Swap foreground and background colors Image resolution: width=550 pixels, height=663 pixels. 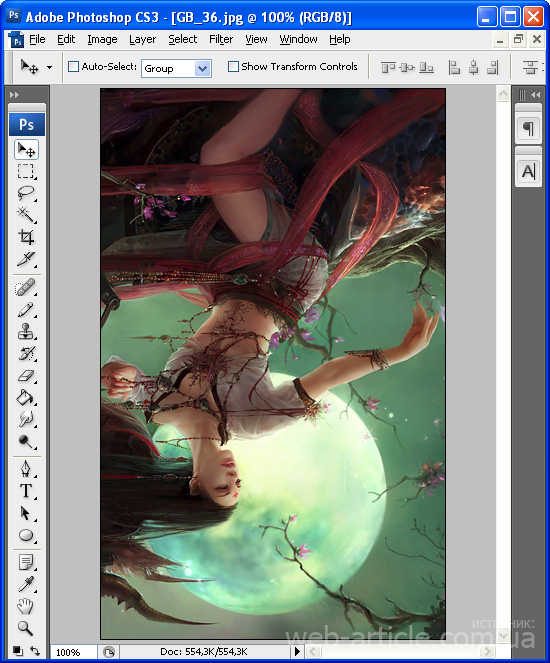coord(35,652)
